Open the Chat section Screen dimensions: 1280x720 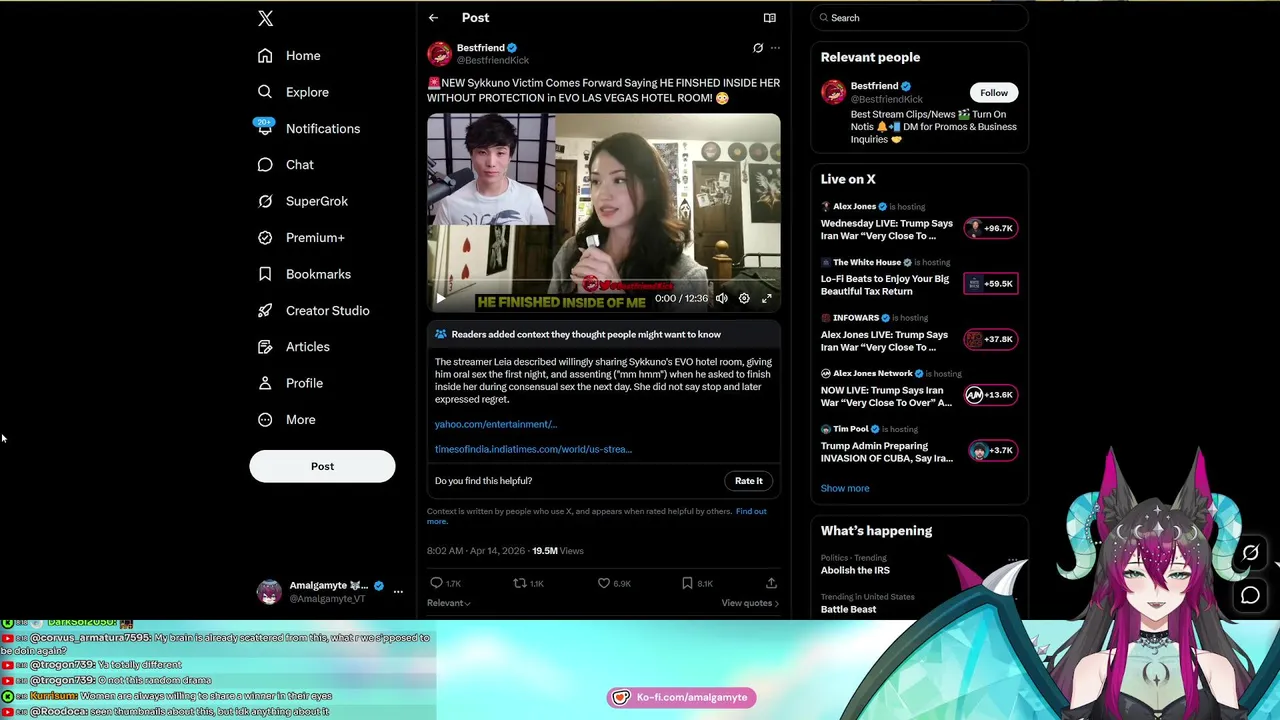coord(286,165)
